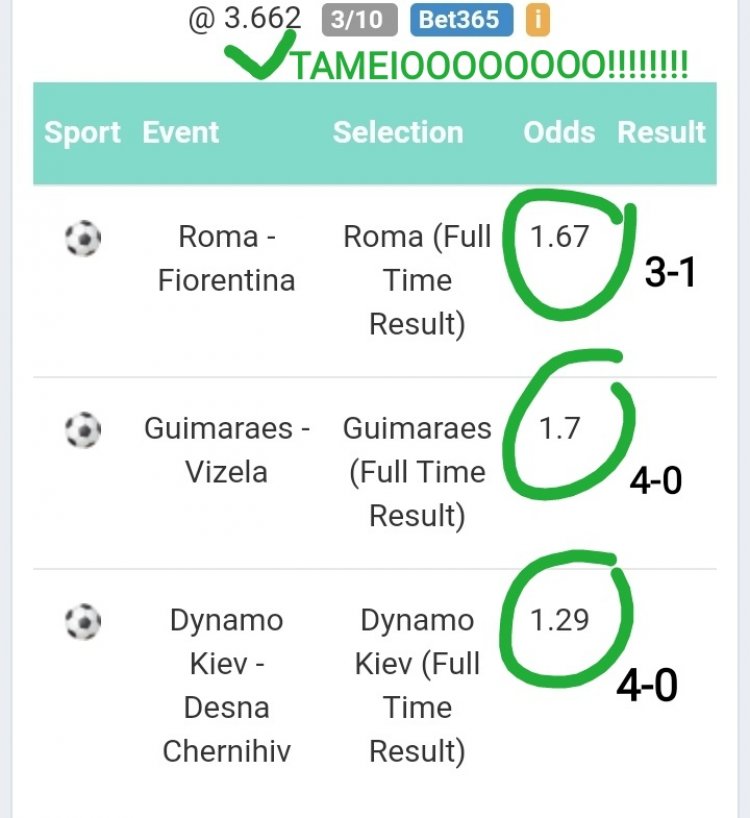This screenshot has width=750, height=818.
Task: Sort by the Sport column header
Action: pos(82,132)
